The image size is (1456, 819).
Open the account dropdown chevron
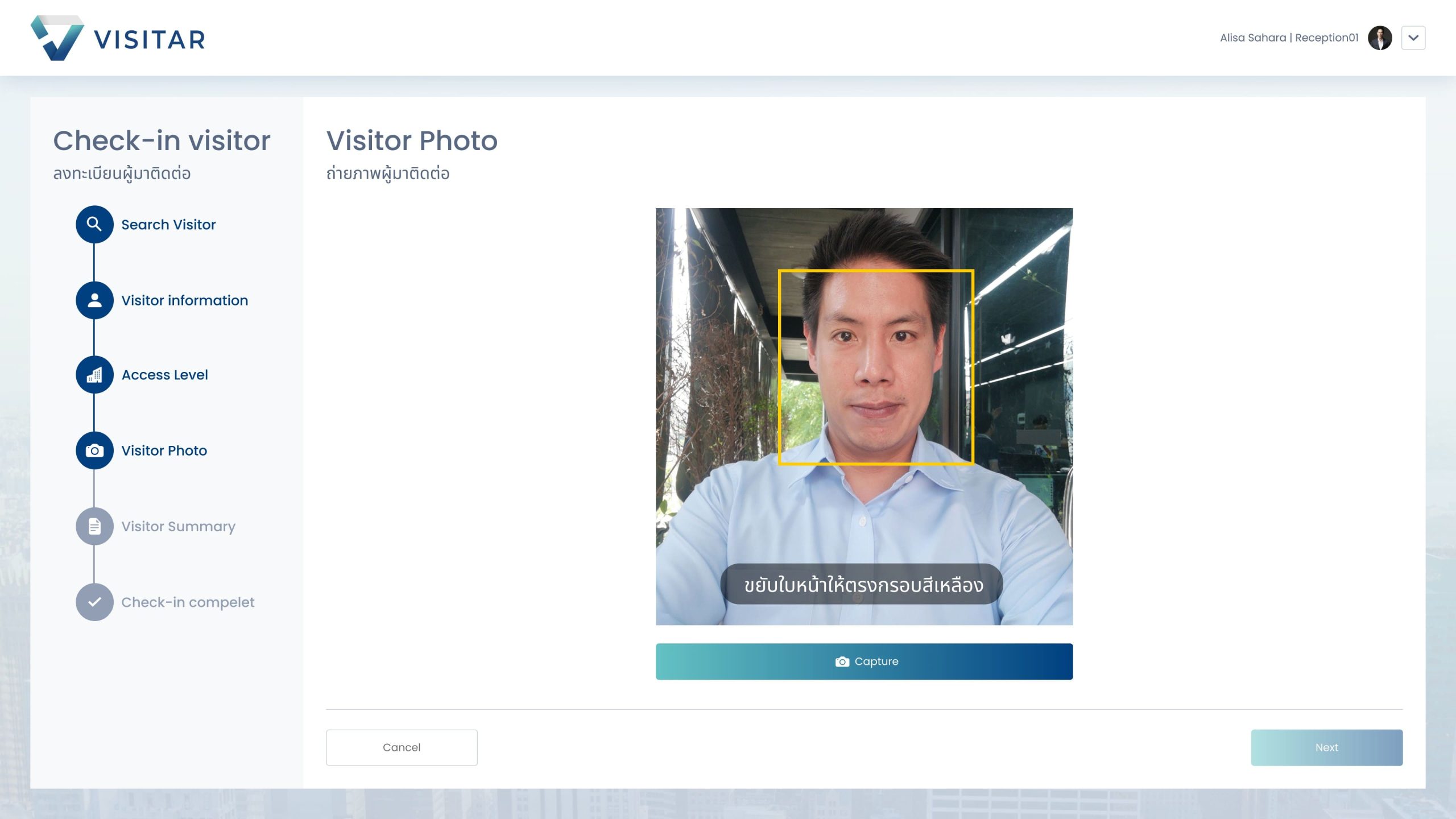tap(1413, 38)
